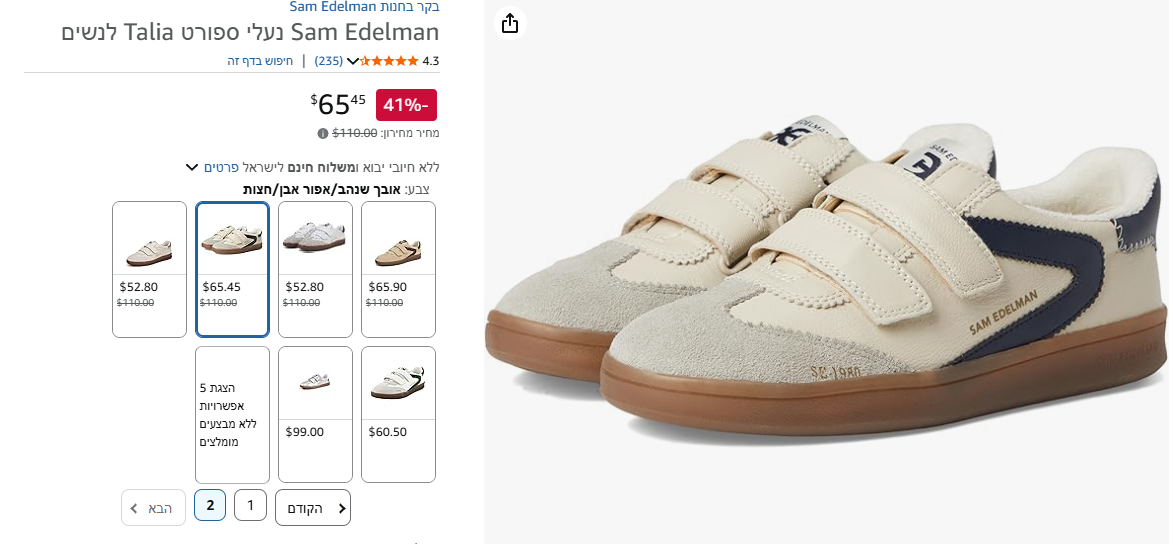The image size is (1173, 544).
Task: Pick the leftmost $52.80 cream shoe swatch
Action: point(149,269)
